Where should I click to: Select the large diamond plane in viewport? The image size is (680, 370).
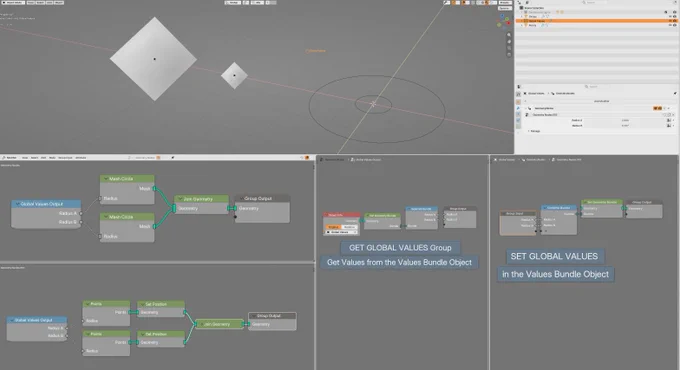pos(154,59)
